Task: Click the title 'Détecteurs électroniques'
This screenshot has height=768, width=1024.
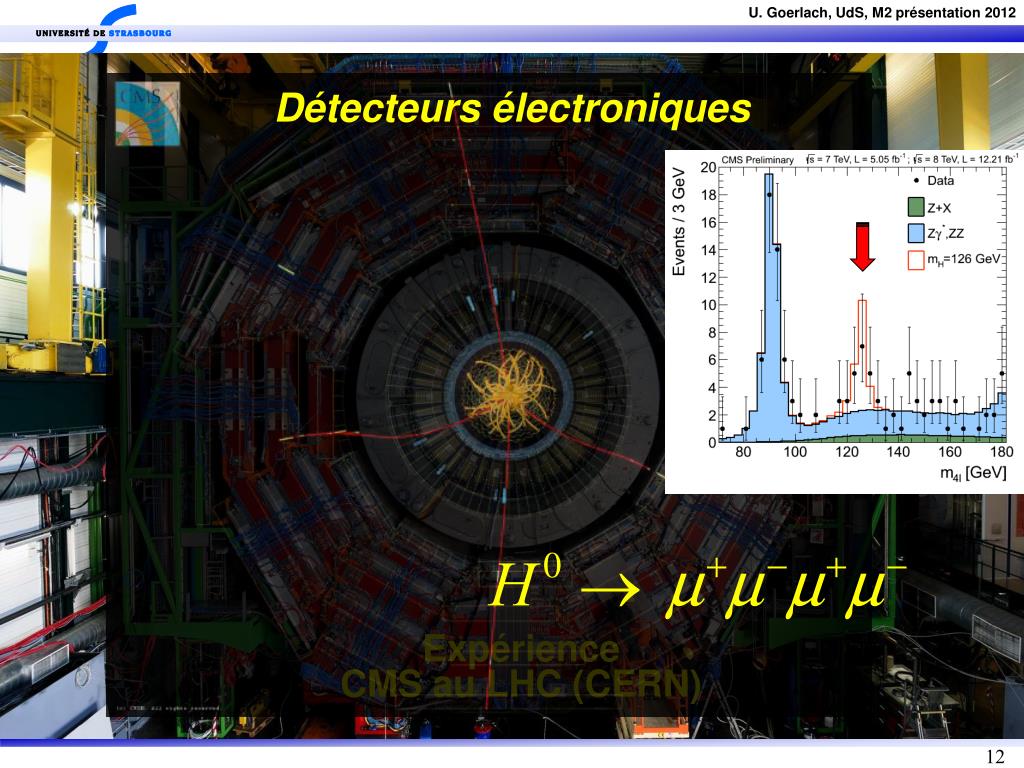Action: [x=513, y=107]
